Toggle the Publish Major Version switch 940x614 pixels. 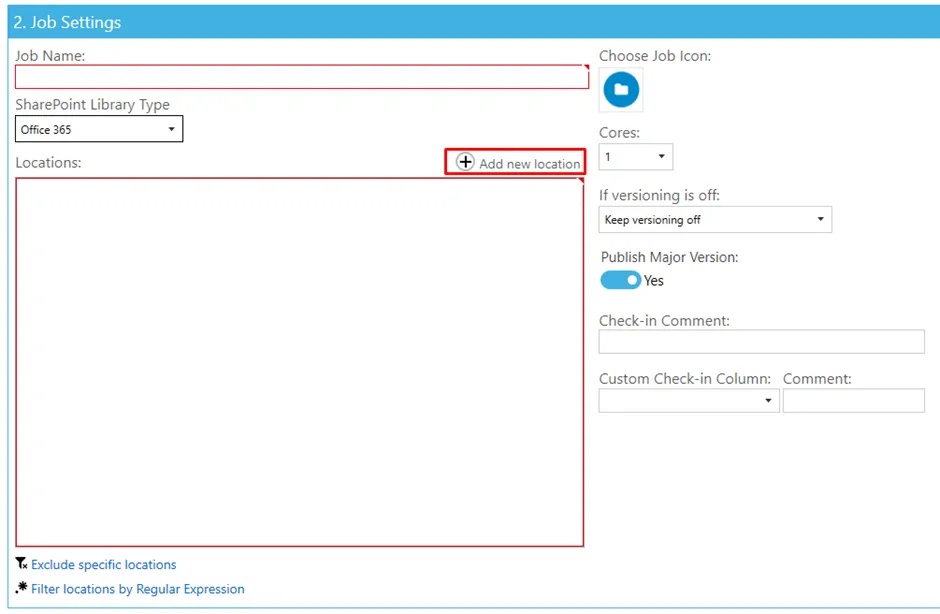coord(620,280)
